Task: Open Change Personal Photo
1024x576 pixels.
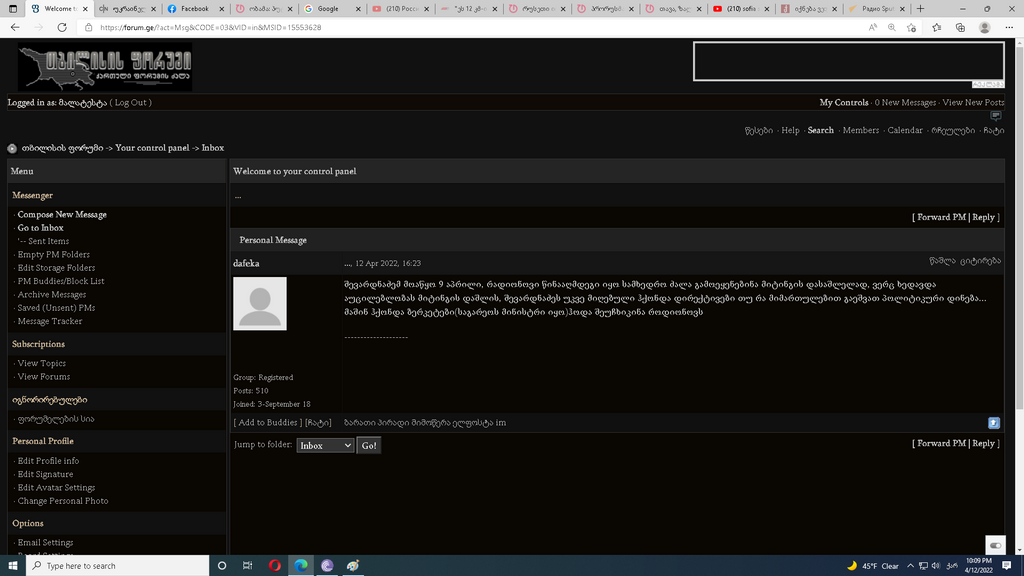Action: click(63, 501)
